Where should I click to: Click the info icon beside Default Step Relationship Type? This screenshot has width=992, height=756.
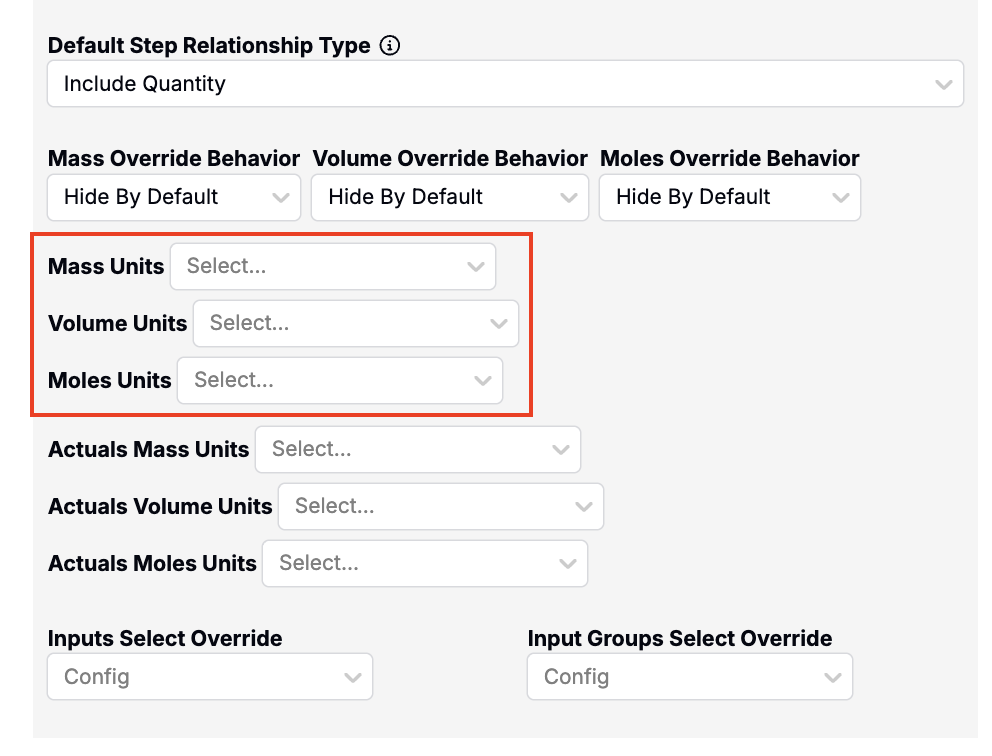click(391, 46)
